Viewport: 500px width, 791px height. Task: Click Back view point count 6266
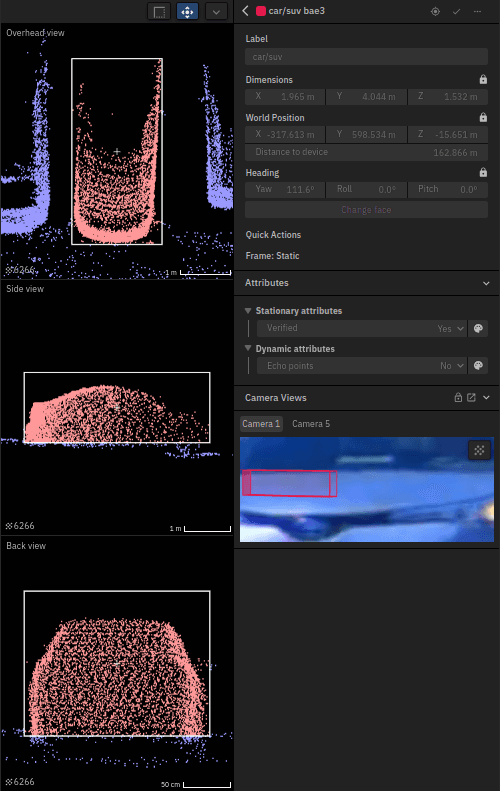(20, 781)
